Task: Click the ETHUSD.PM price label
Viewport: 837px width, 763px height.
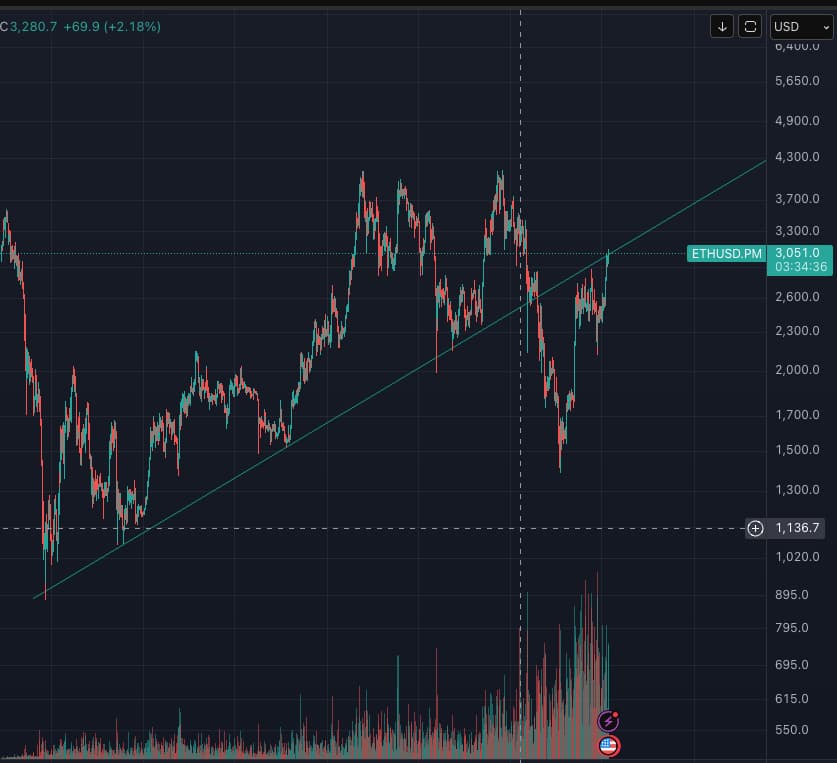Action: coord(726,254)
